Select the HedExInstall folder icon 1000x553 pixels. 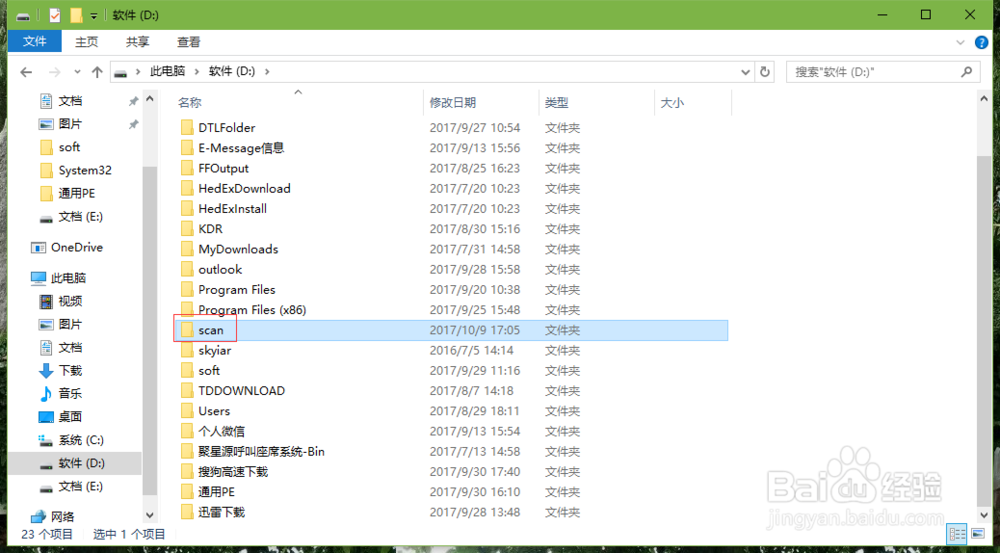[x=187, y=209]
